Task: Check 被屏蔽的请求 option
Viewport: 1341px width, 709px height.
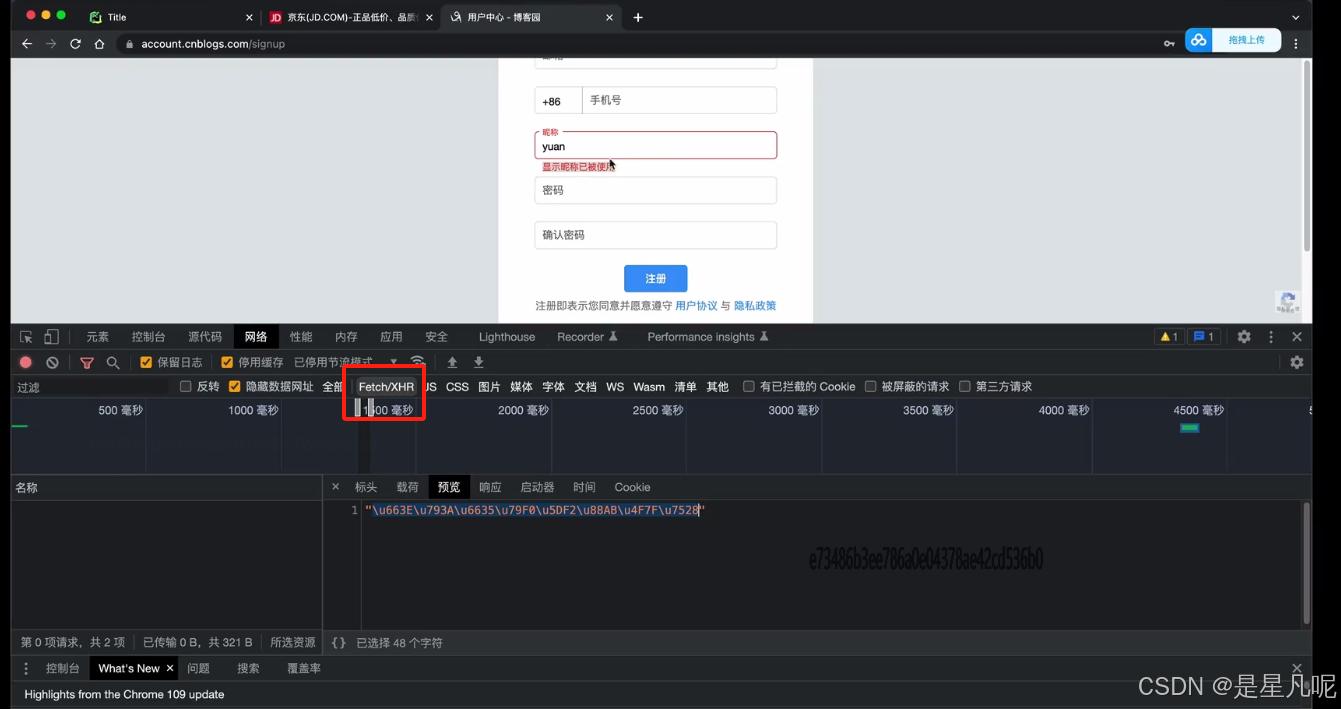Action: coord(871,387)
